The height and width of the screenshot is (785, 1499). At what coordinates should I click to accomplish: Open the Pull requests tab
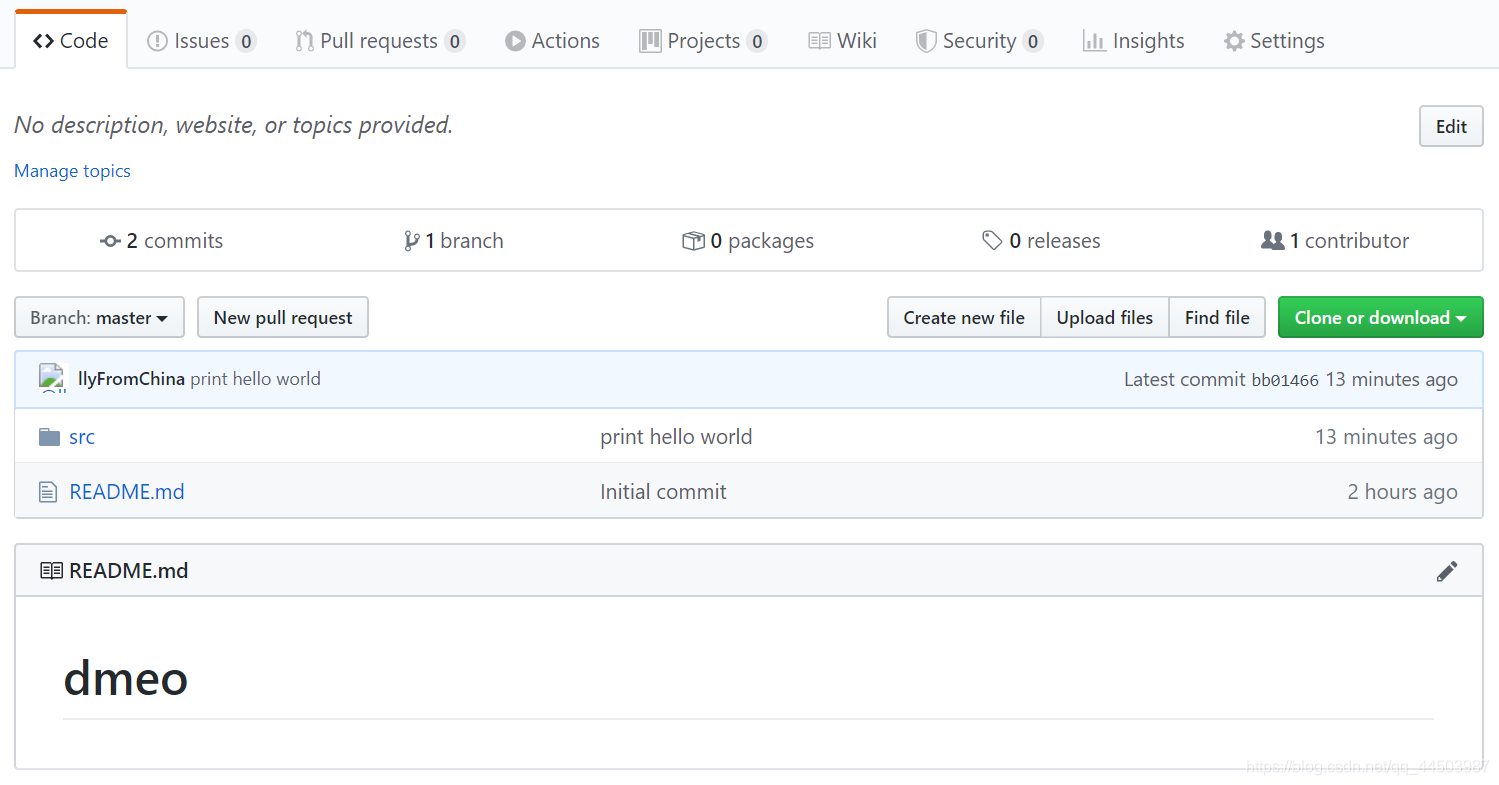point(380,41)
